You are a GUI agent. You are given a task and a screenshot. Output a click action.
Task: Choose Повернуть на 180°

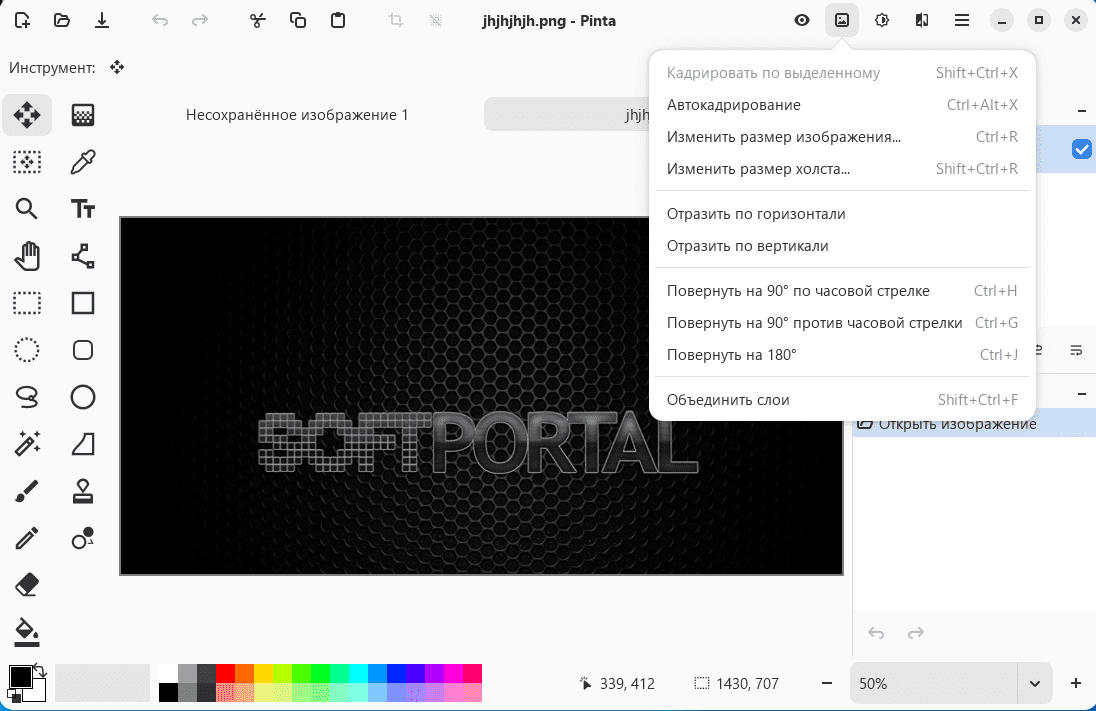pyautogui.click(x=842, y=355)
